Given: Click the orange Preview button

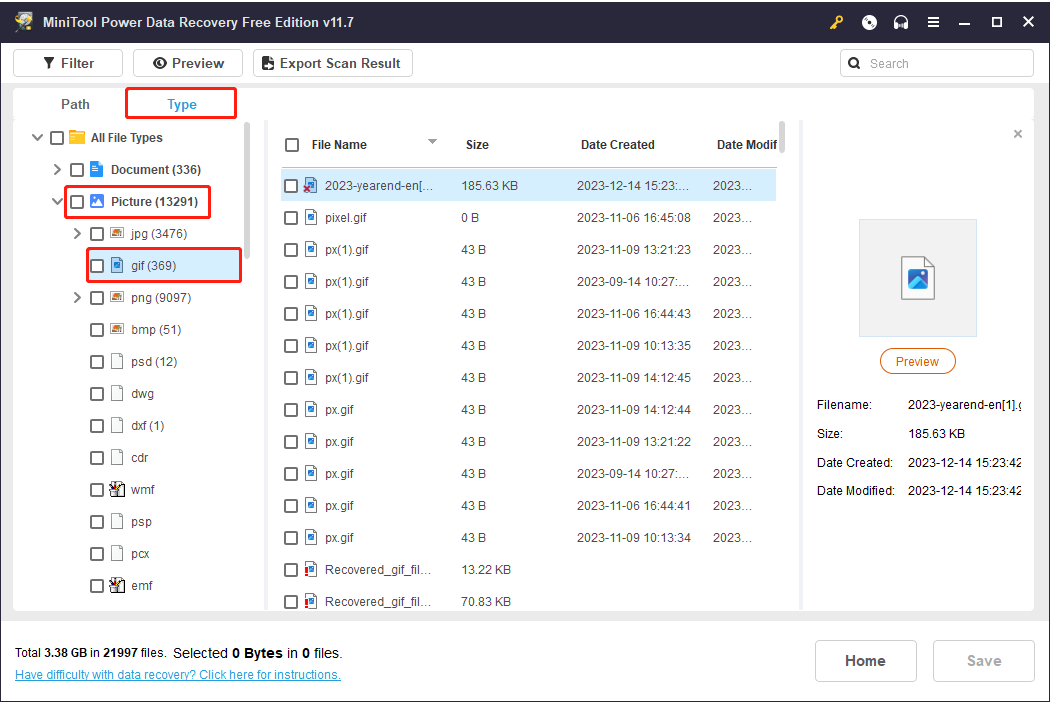Looking at the screenshot, I should pos(917,361).
